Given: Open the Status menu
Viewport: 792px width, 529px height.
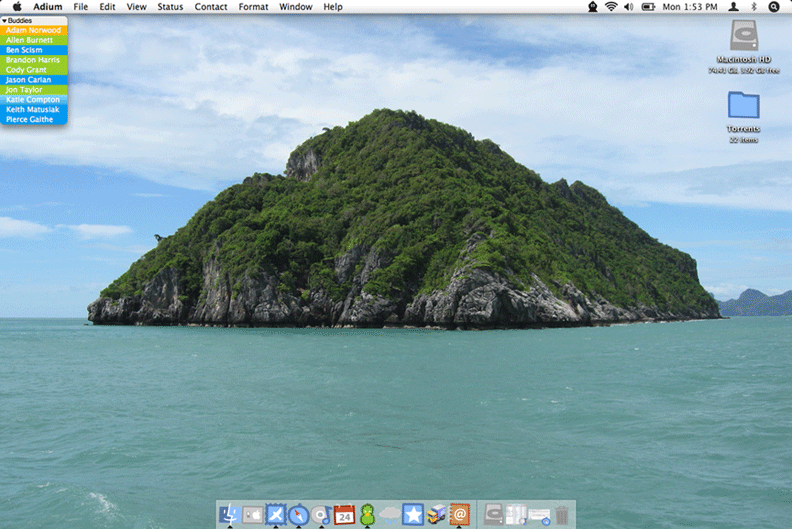Looking at the screenshot, I should point(170,7).
